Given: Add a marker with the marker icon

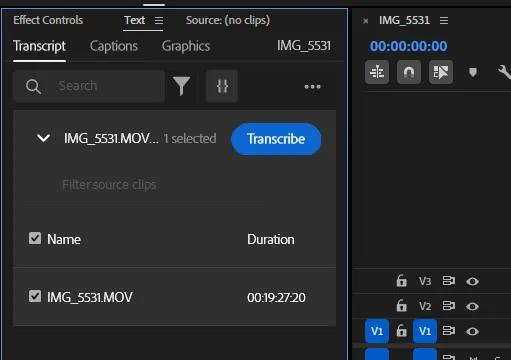Looking at the screenshot, I should click(473, 72).
